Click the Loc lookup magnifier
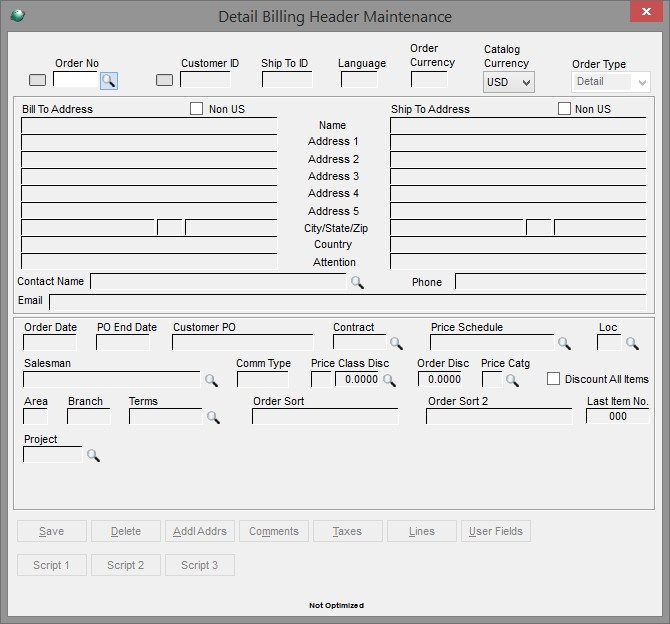This screenshot has width=670, height=624. pos(632,343)
